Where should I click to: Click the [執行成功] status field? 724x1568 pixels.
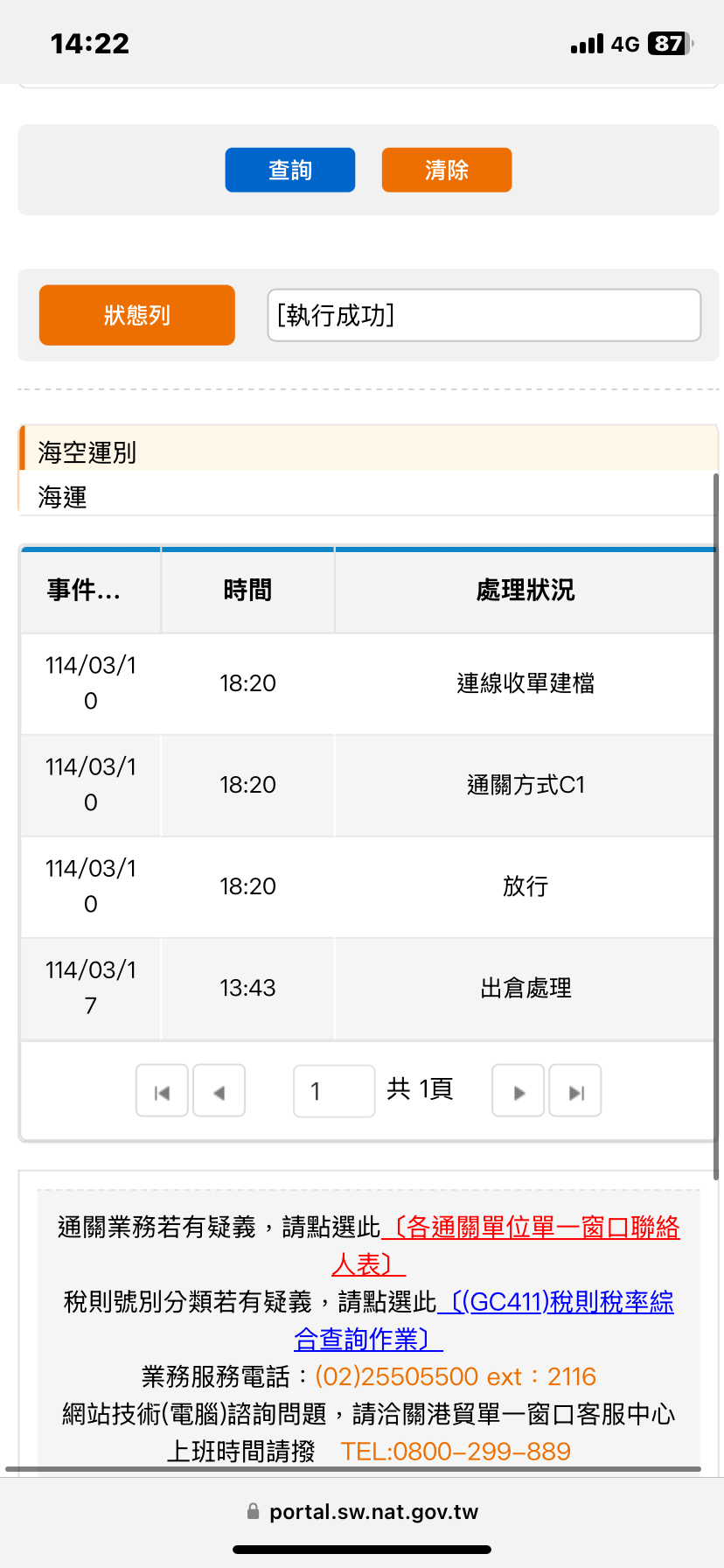tap(484, 315)
